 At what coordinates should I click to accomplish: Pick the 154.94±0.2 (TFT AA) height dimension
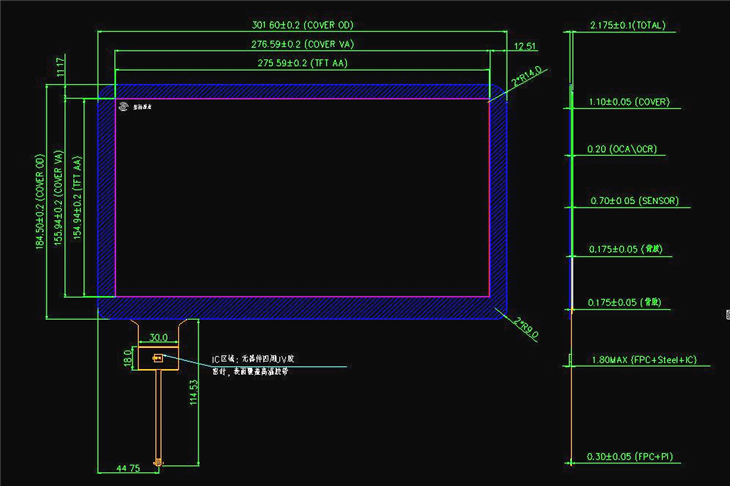click(77, 198)
